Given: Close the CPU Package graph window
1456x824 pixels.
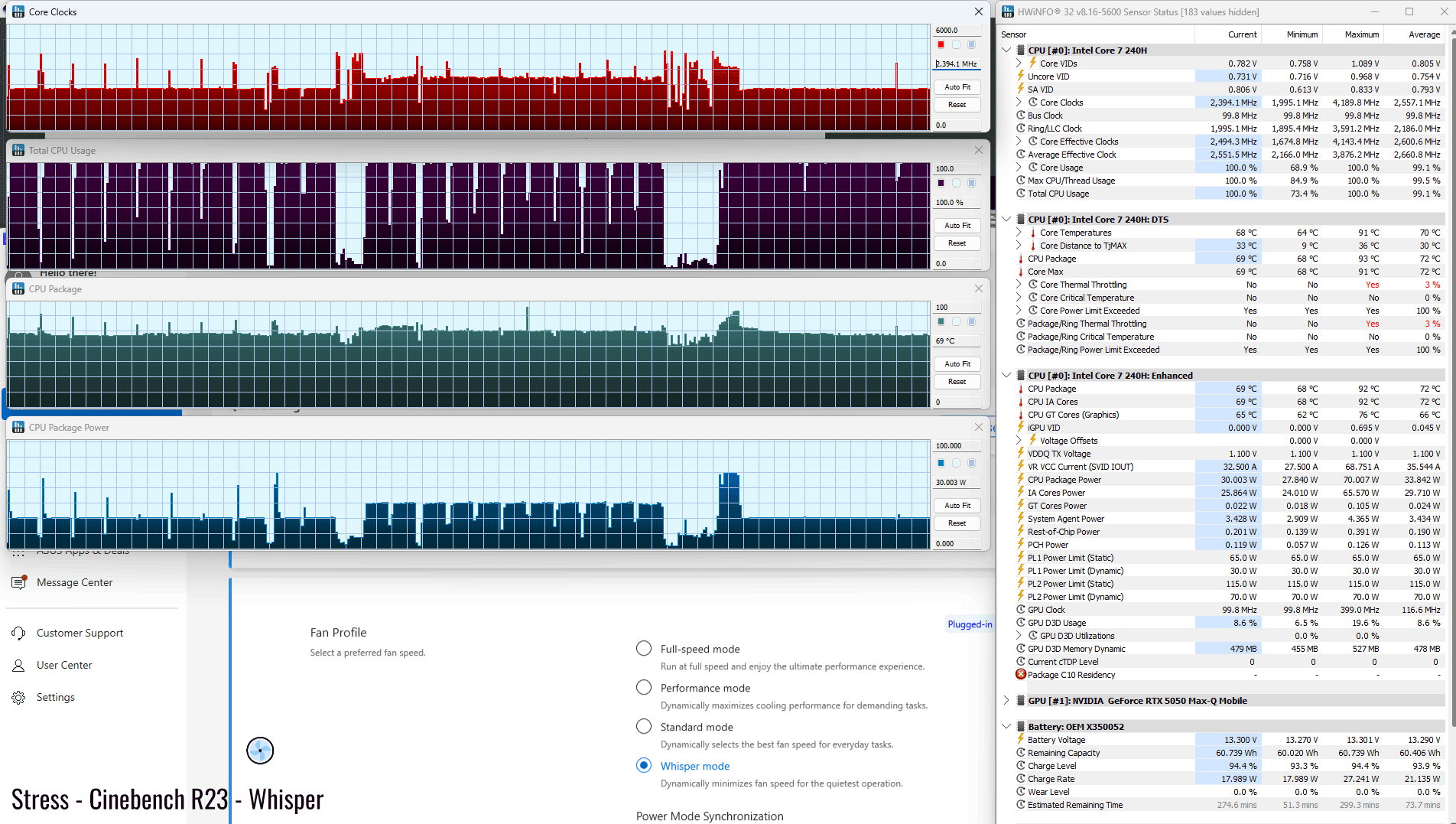Looking at the screenshot, I should pos(979,288).
